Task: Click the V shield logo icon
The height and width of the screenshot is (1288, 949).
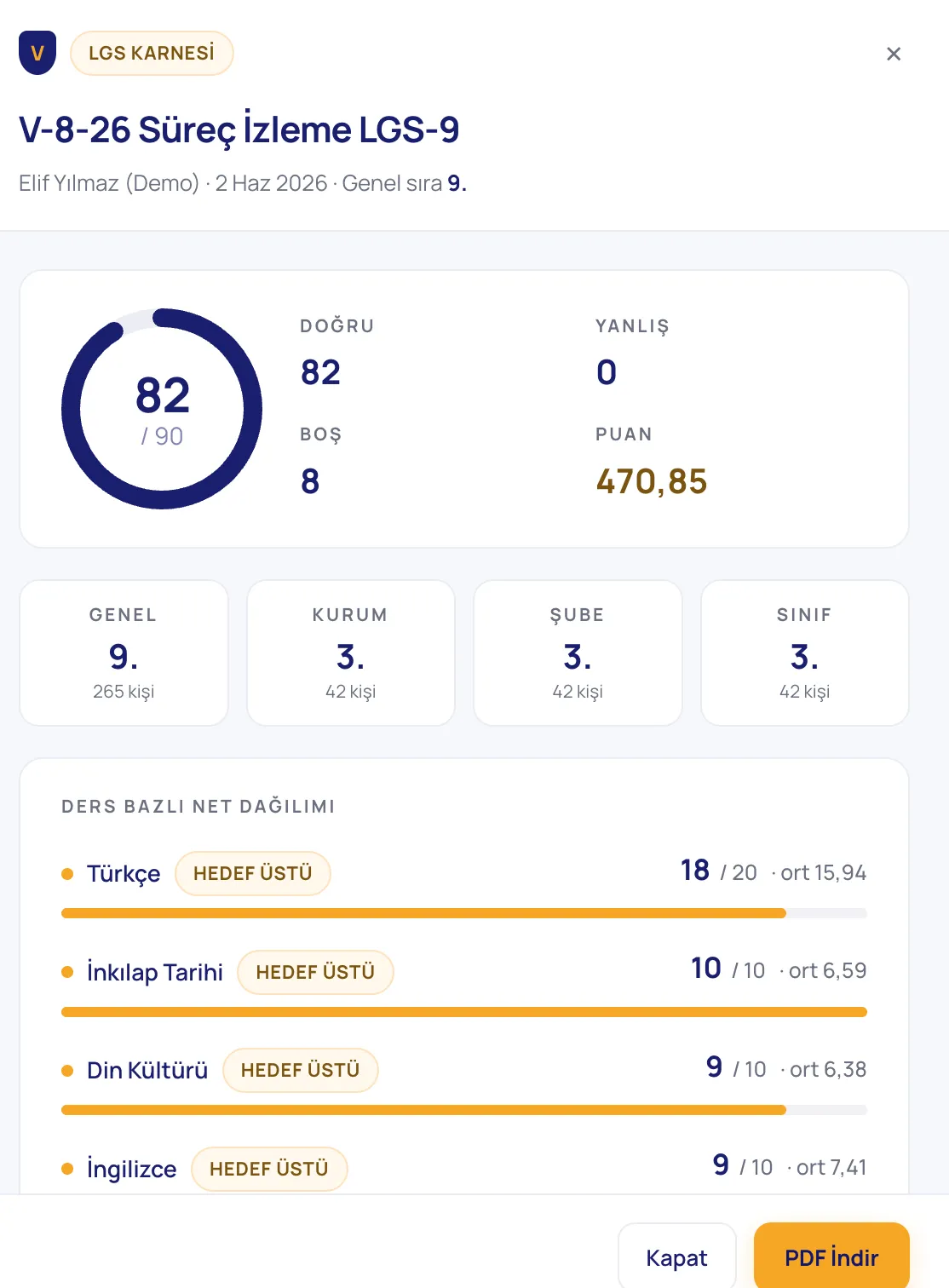Action: pyautogui.click(x=37, y=53)
